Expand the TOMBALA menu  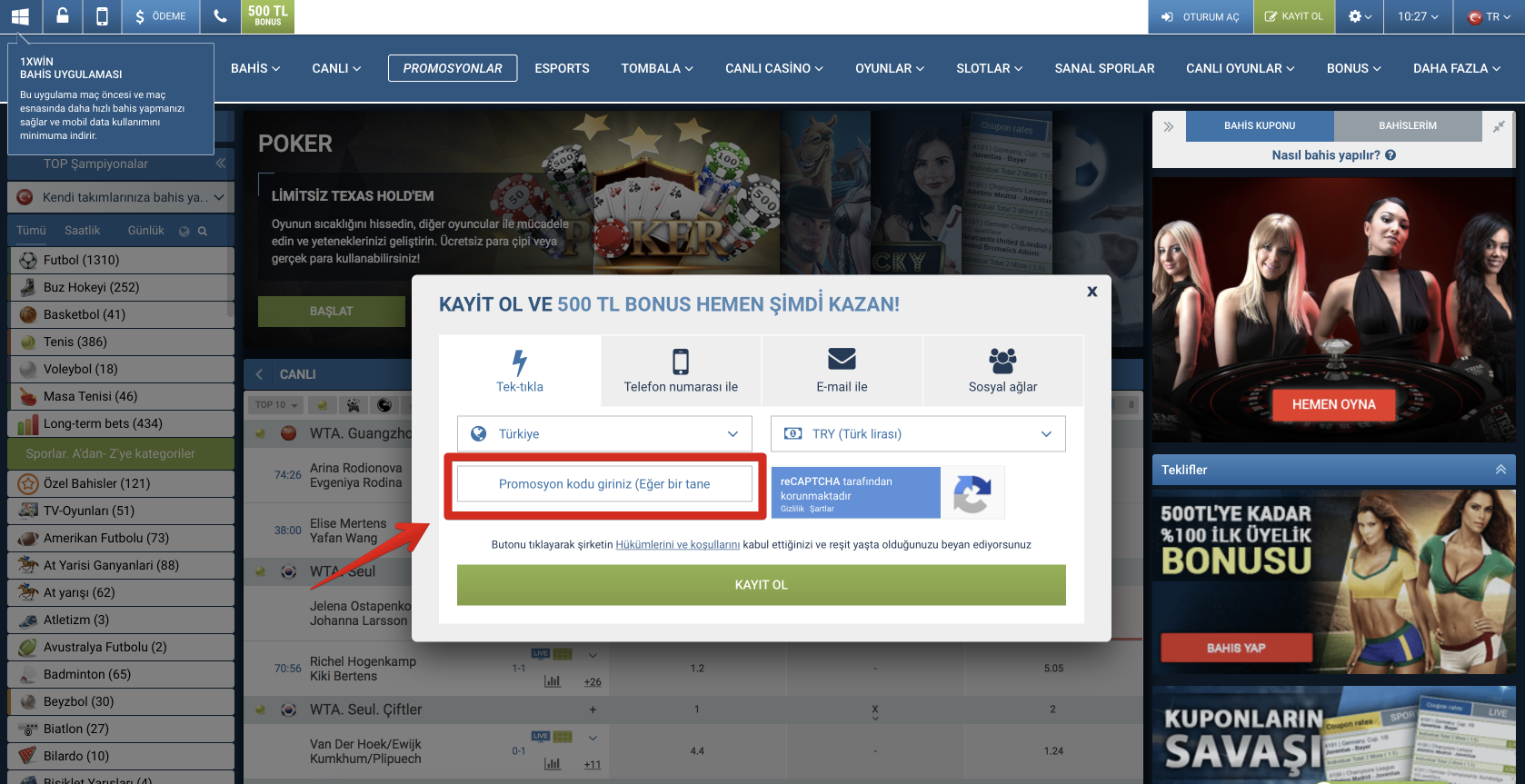click(x=657, y=68)
